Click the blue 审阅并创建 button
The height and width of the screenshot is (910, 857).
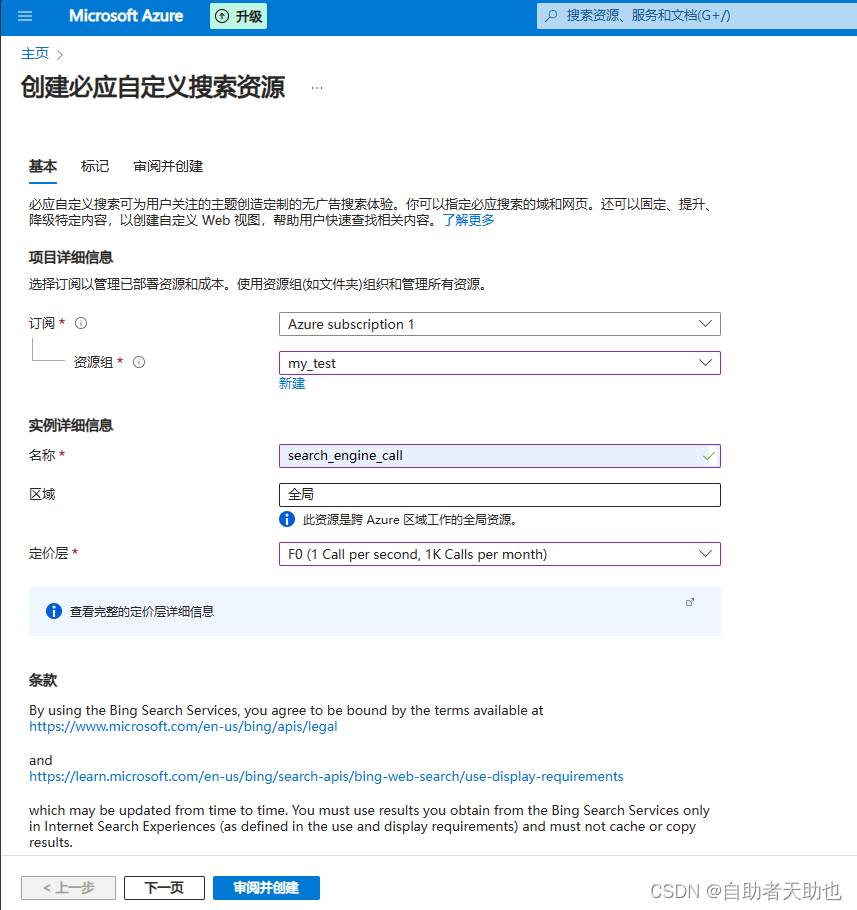pos(266,887)
